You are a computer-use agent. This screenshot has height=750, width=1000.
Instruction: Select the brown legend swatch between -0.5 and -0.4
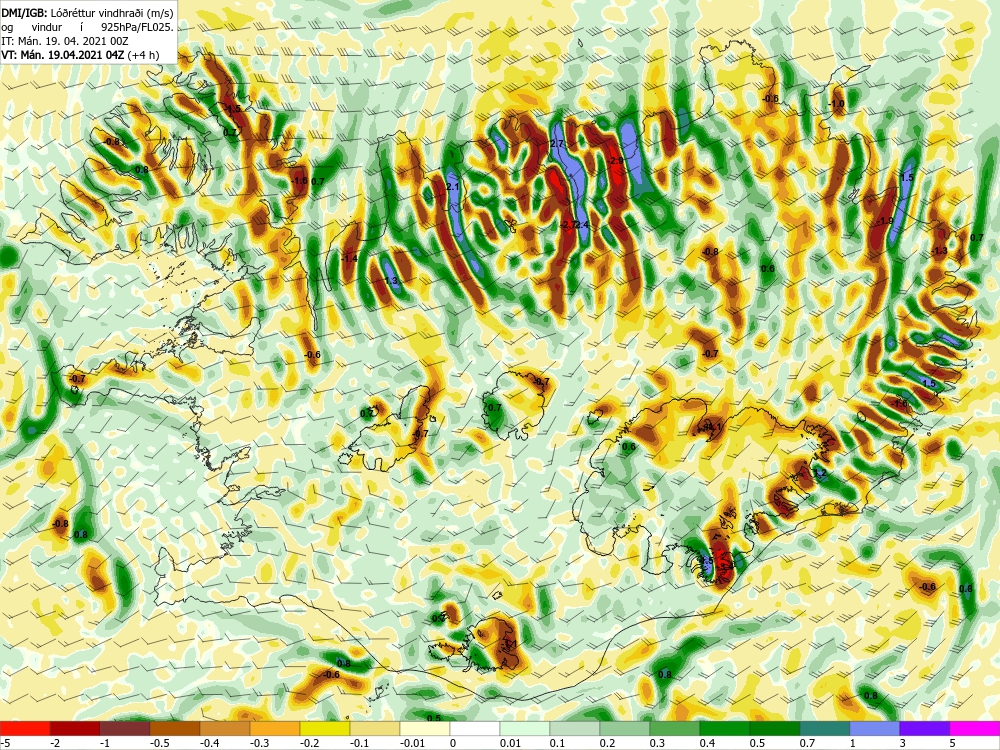coord(175,729)
